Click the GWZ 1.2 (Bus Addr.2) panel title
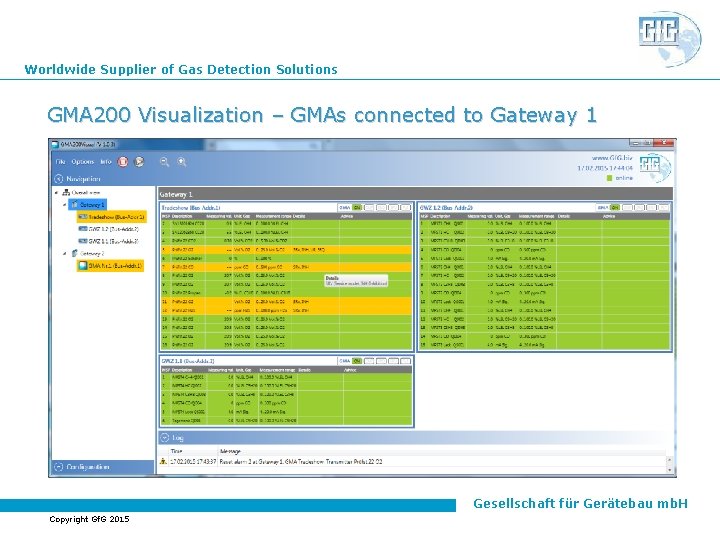Image resolution: width=720 pixels, height=540 pixels. [x=446, y=208]
